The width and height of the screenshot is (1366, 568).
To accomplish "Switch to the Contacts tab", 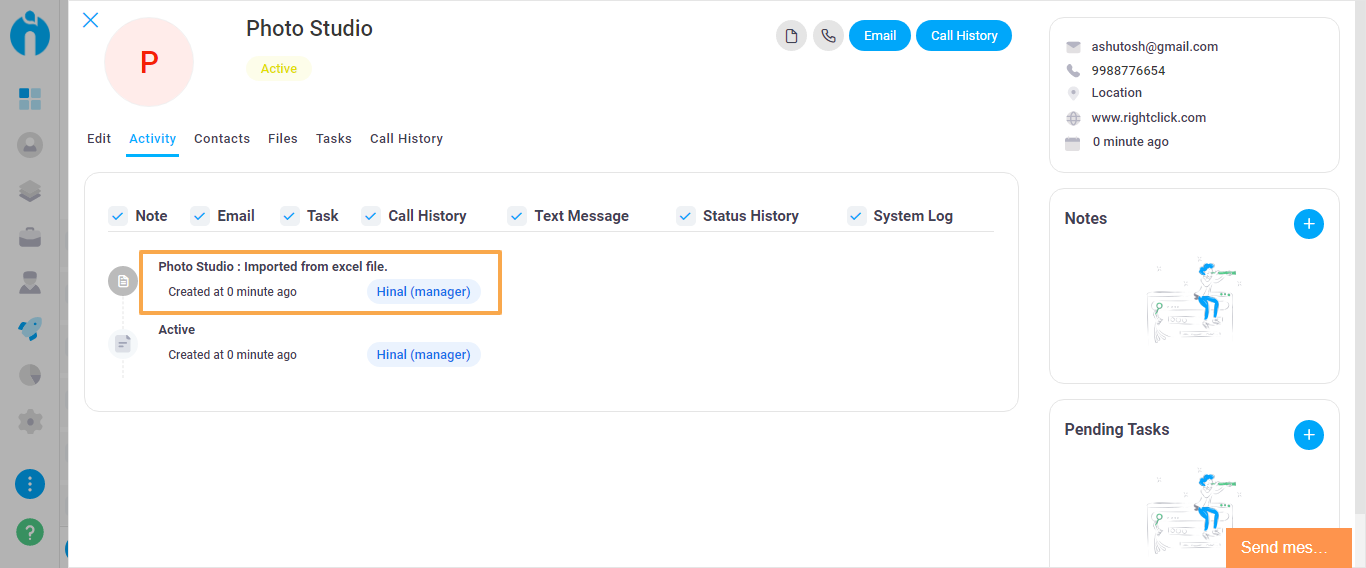I will point(222,139).
